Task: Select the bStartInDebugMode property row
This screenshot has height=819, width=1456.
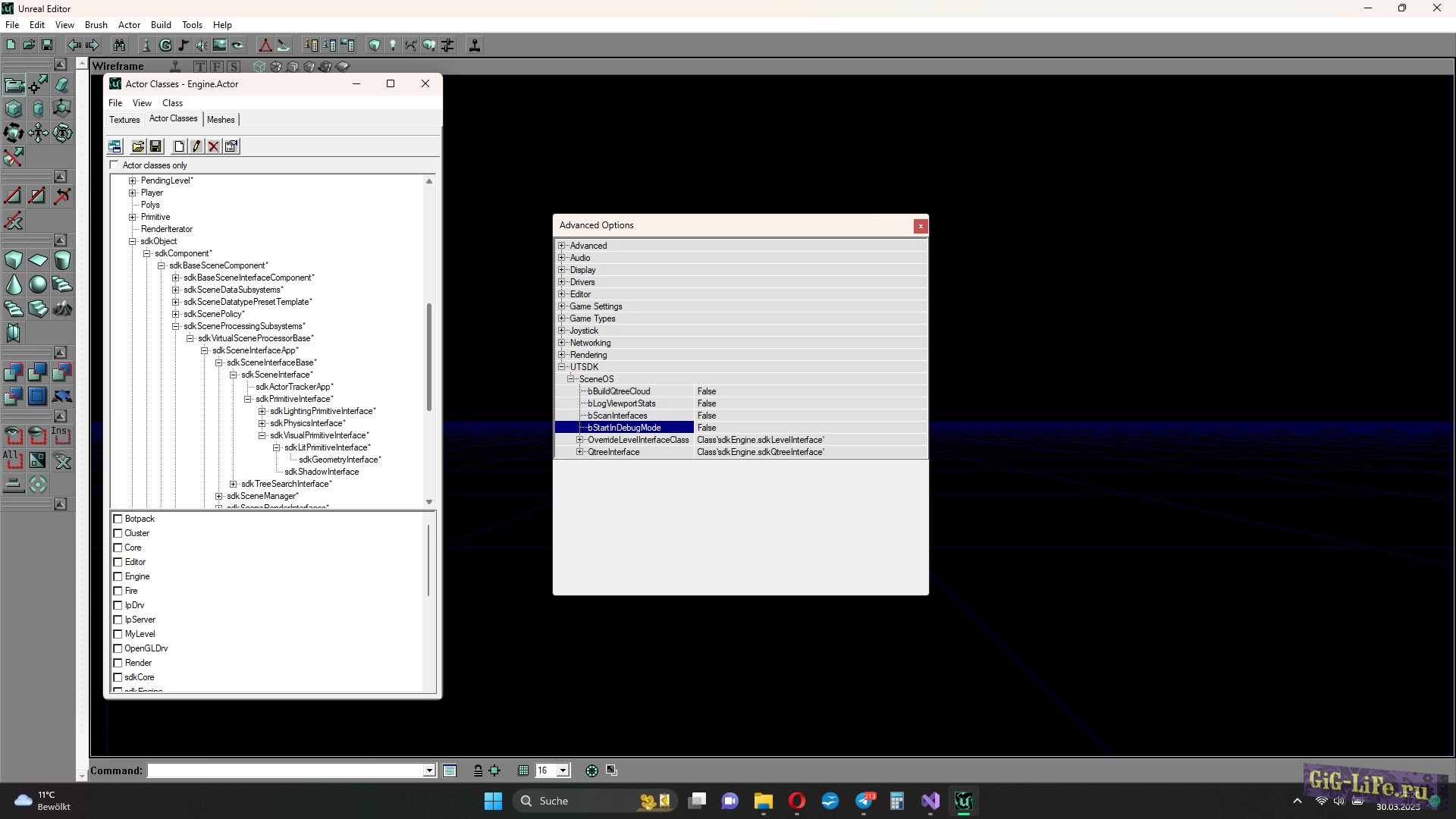Action: point(624,428)
